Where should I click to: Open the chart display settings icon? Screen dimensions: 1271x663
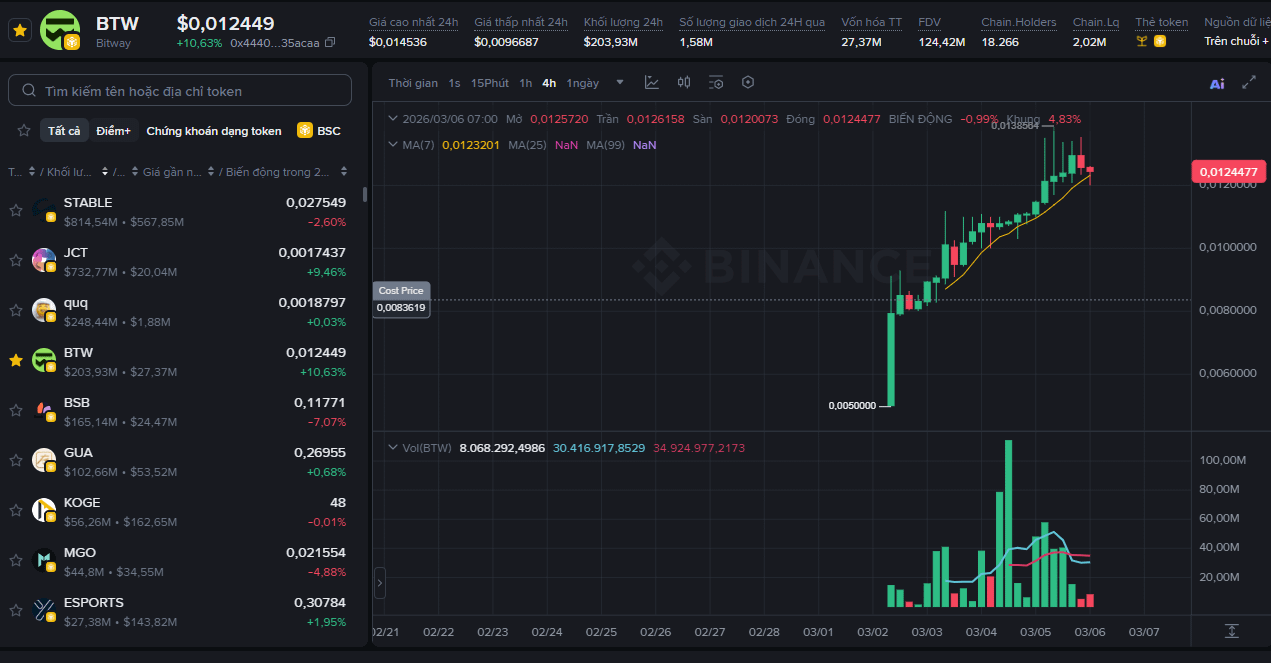pos(716,83)
